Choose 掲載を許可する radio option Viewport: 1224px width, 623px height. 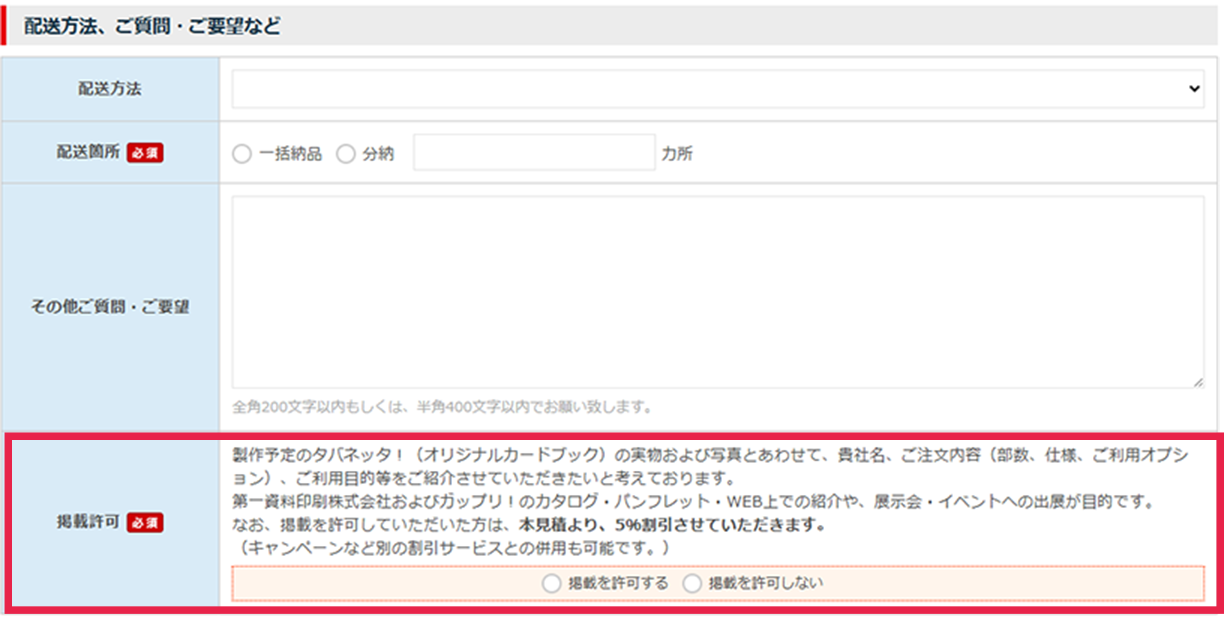551,584
